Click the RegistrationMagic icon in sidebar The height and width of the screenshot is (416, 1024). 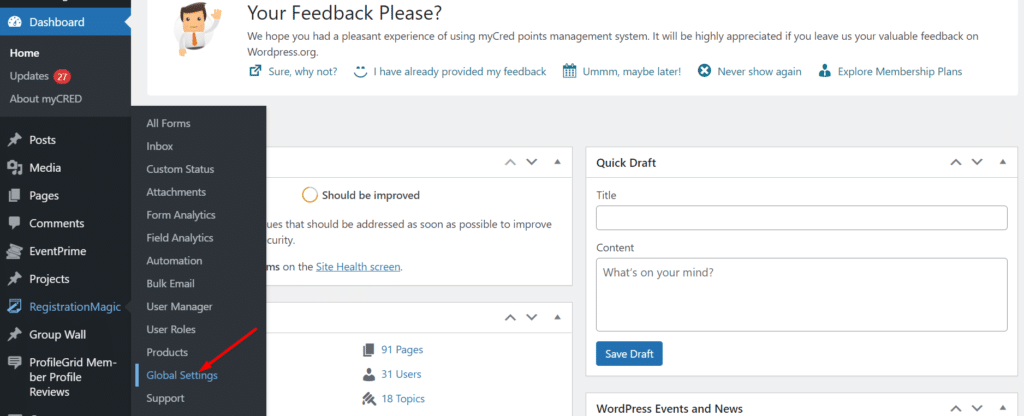[x=15, y=307]
